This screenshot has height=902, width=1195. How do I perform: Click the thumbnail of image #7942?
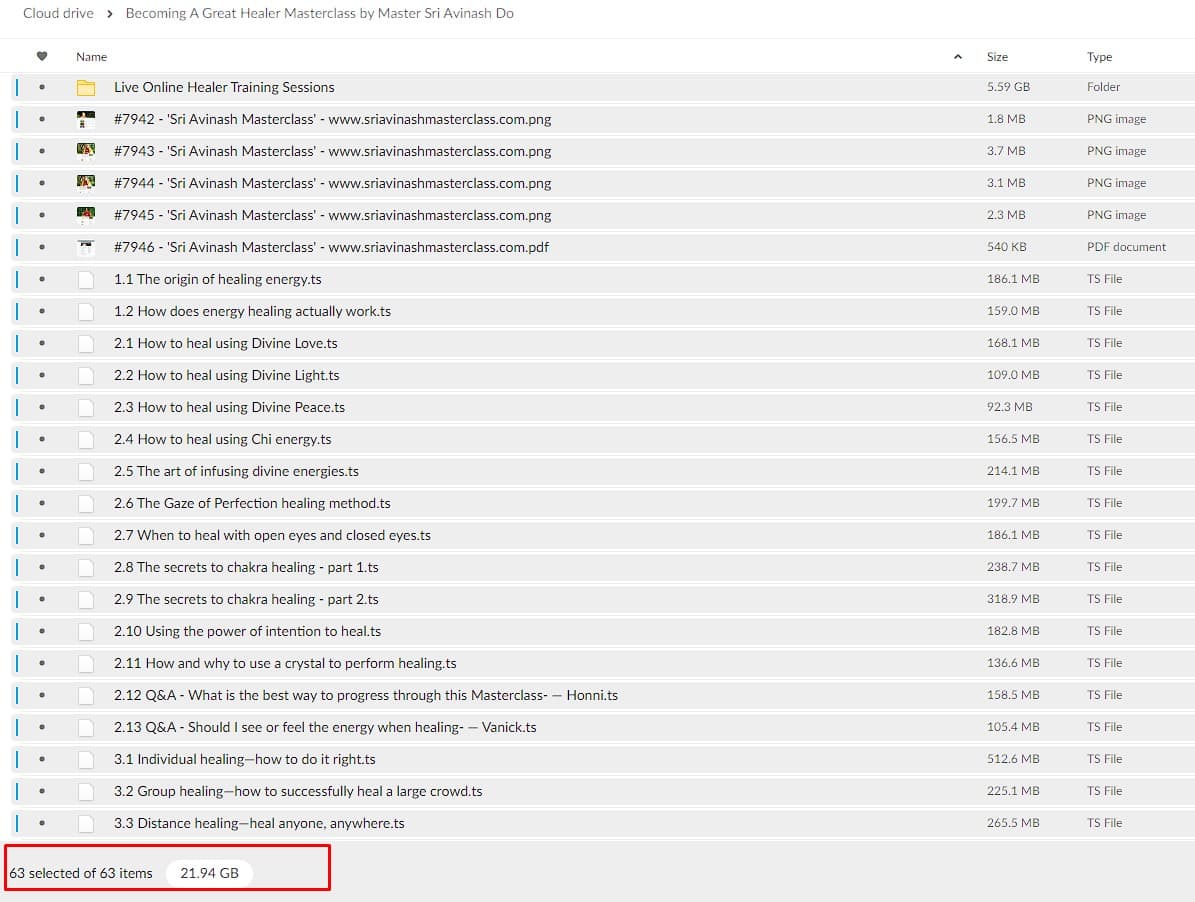pyautogui.click(x=86, y=119)
